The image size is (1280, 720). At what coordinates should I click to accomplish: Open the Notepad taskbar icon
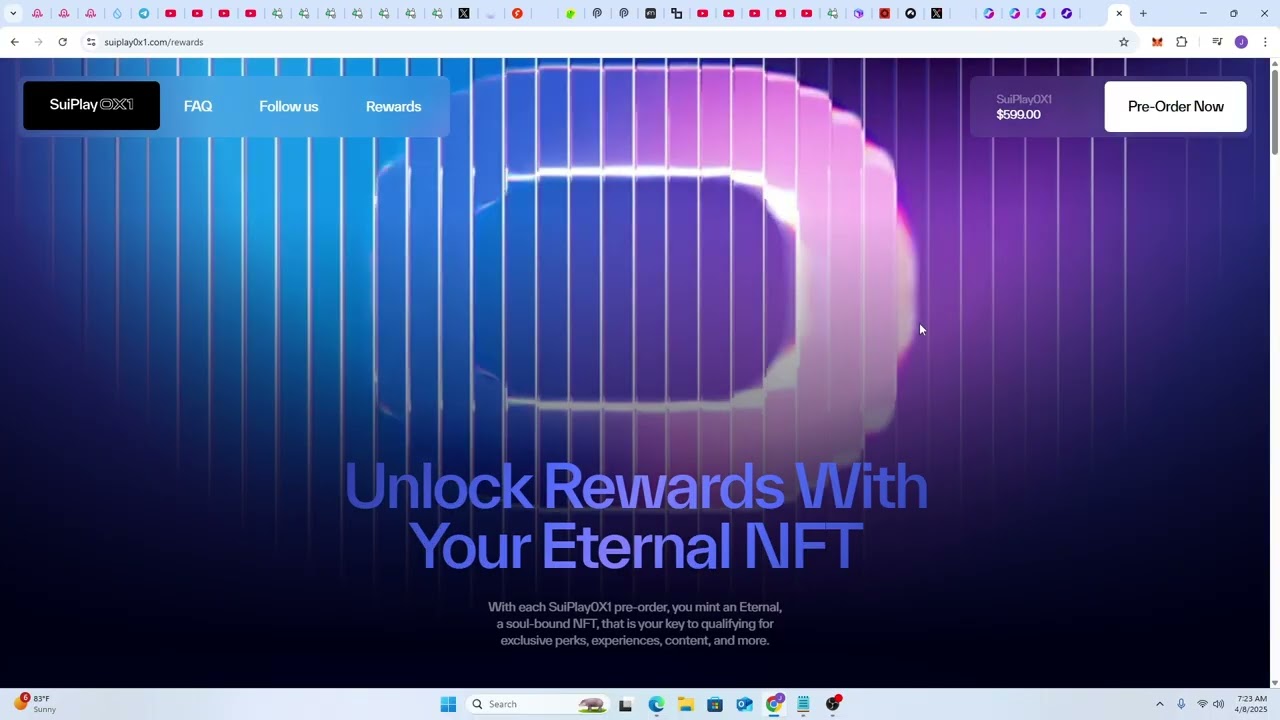tap(803, 704)
